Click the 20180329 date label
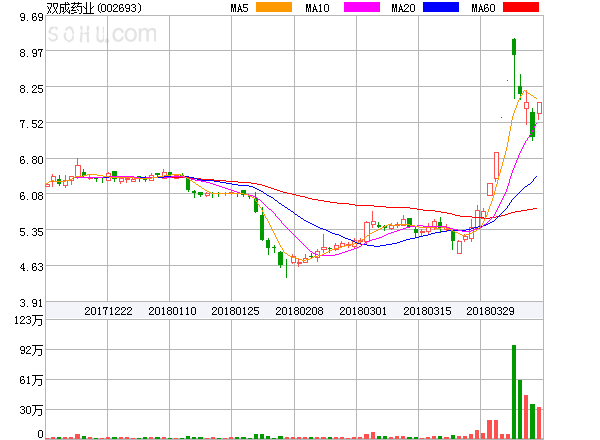Viewport: 600px width, 440px height. click(x=490, y=311)
